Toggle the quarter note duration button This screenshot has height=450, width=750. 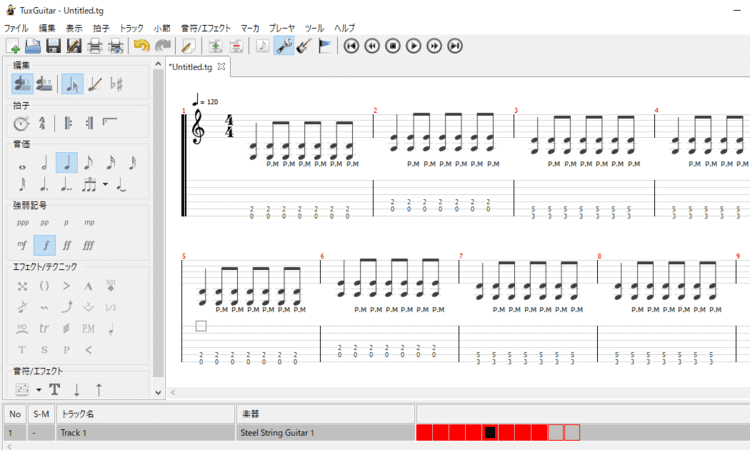coord(66,163)
